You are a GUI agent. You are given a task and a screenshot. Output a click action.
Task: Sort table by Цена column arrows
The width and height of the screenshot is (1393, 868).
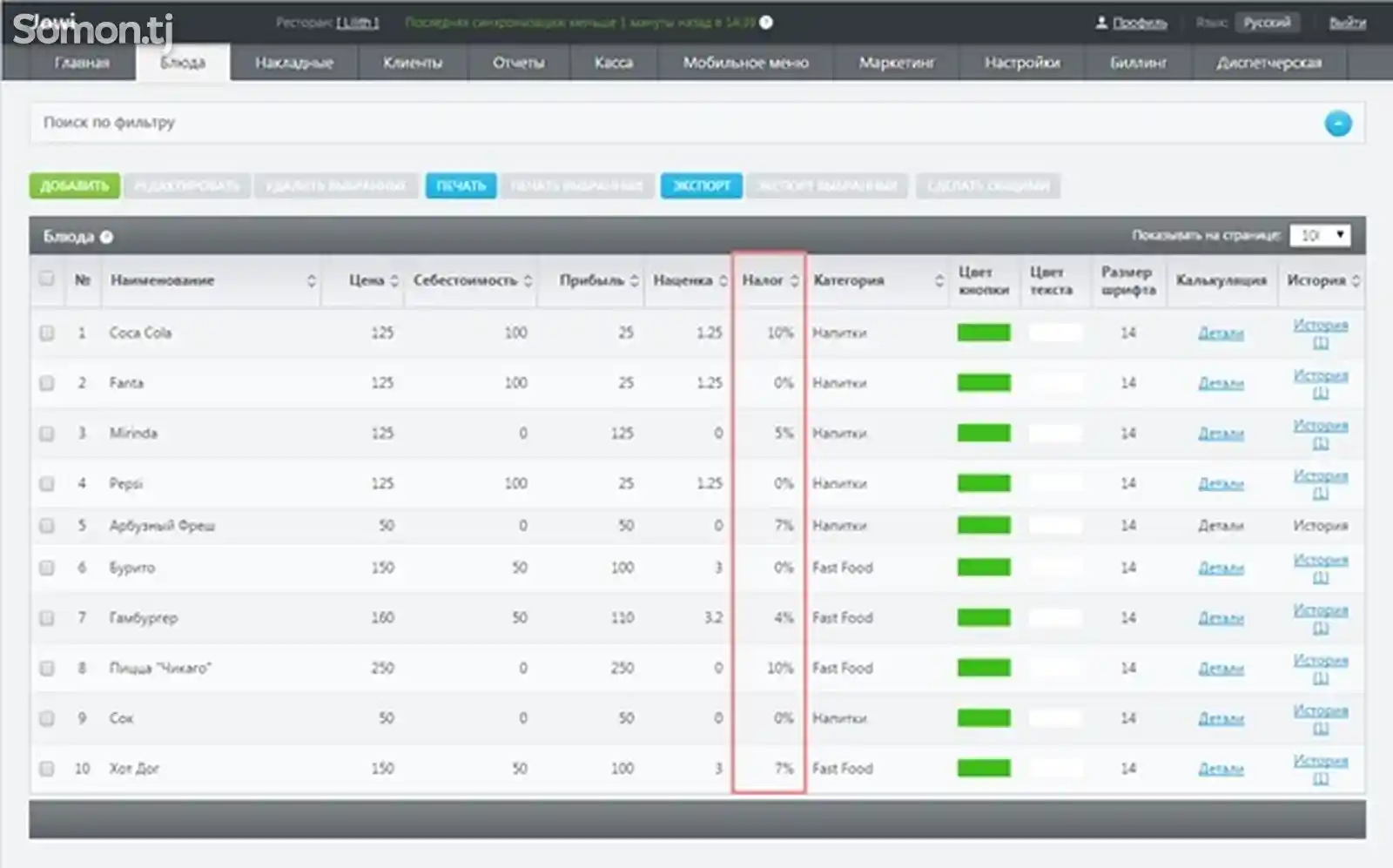pyautogui.click(x=394, y=280)
